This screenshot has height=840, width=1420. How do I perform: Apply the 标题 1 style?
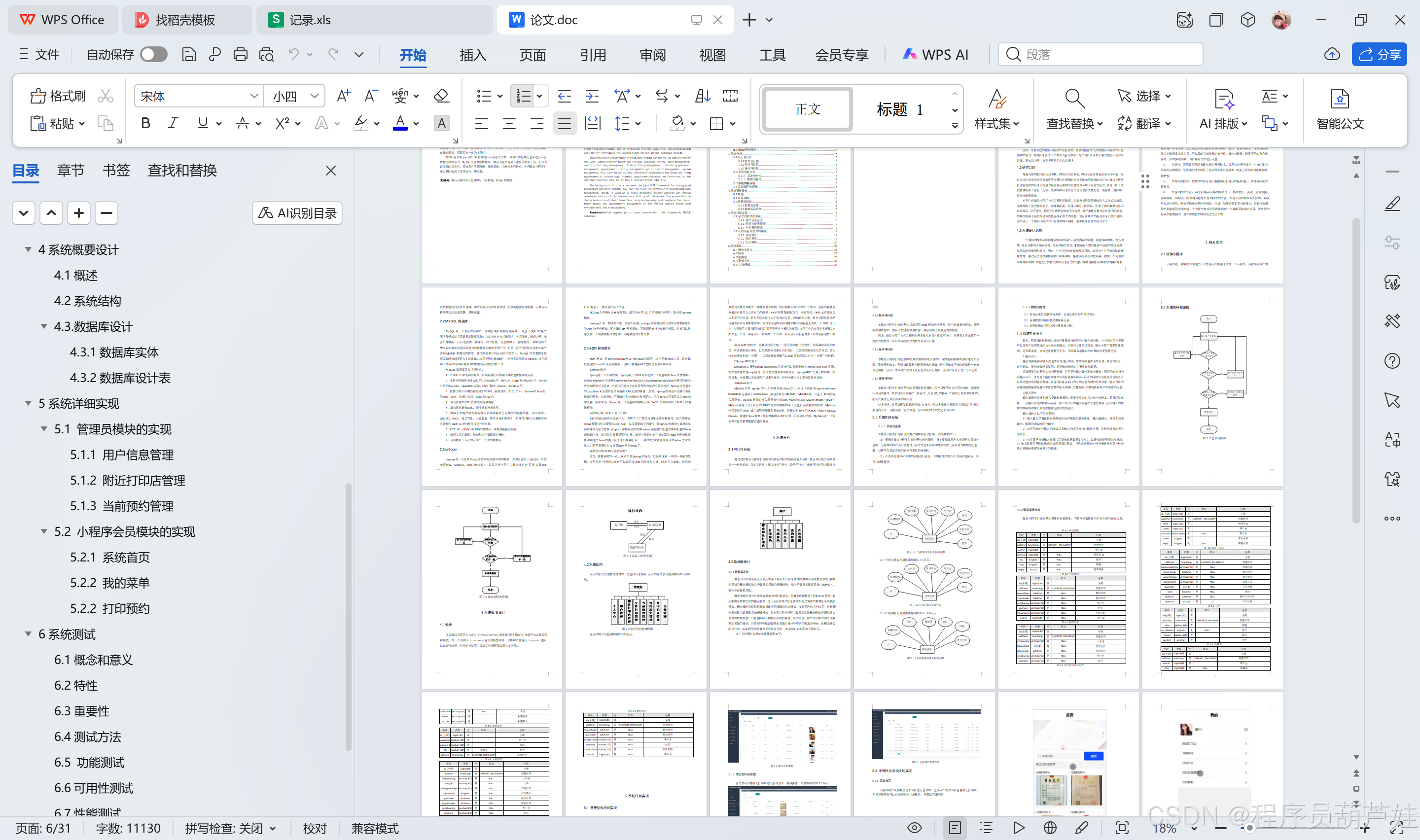tap(899, 109)
